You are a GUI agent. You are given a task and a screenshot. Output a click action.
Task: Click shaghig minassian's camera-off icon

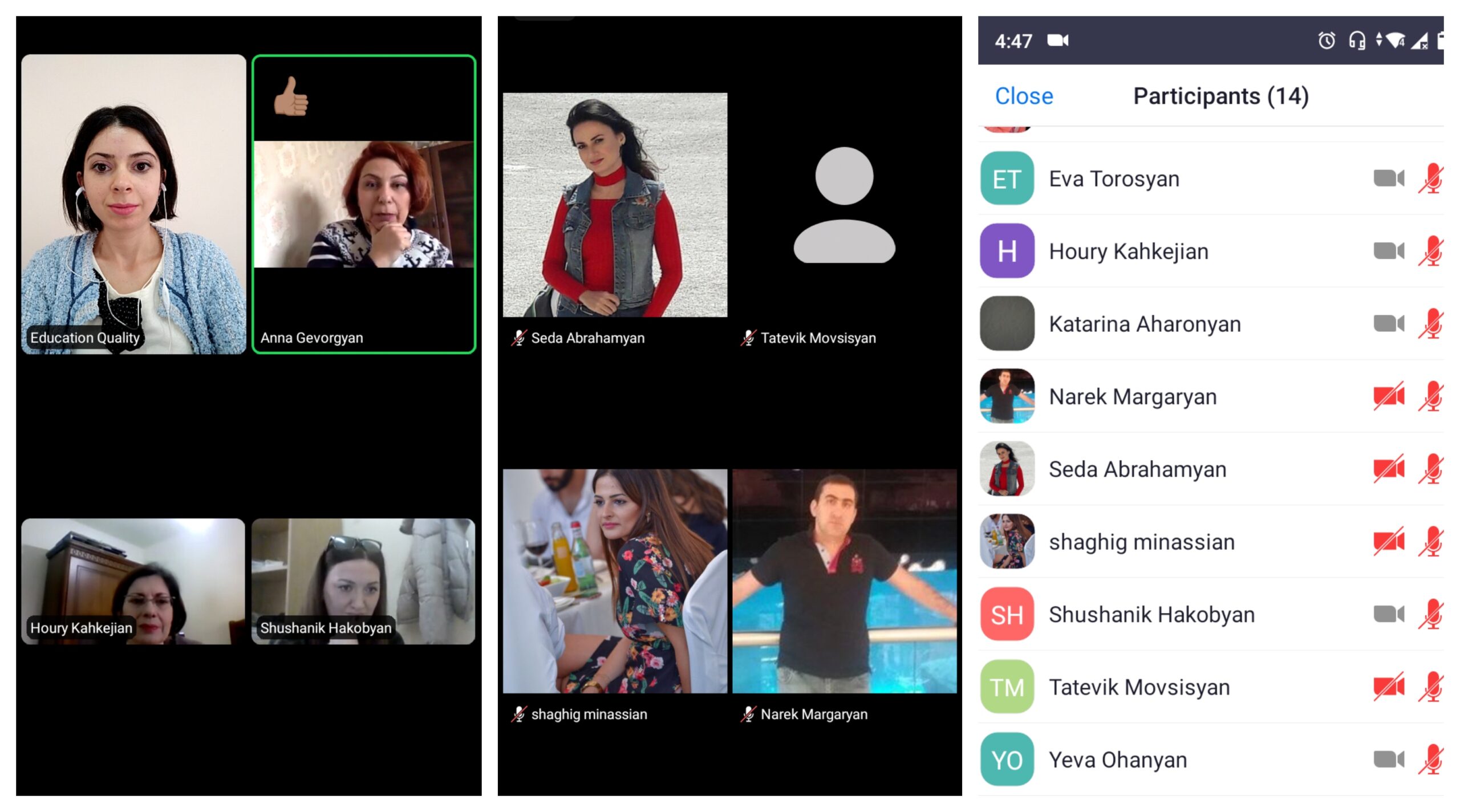coord(1388,542)
